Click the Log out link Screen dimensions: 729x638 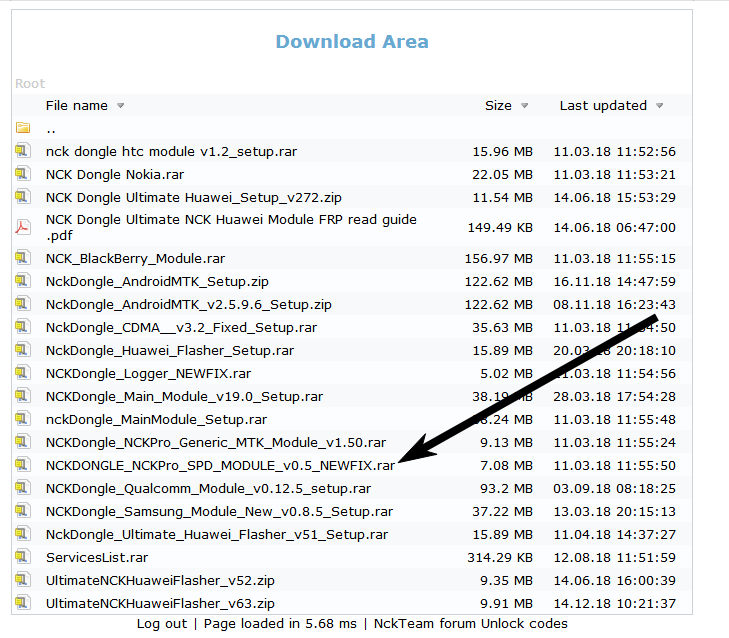[x=162, y=624]
